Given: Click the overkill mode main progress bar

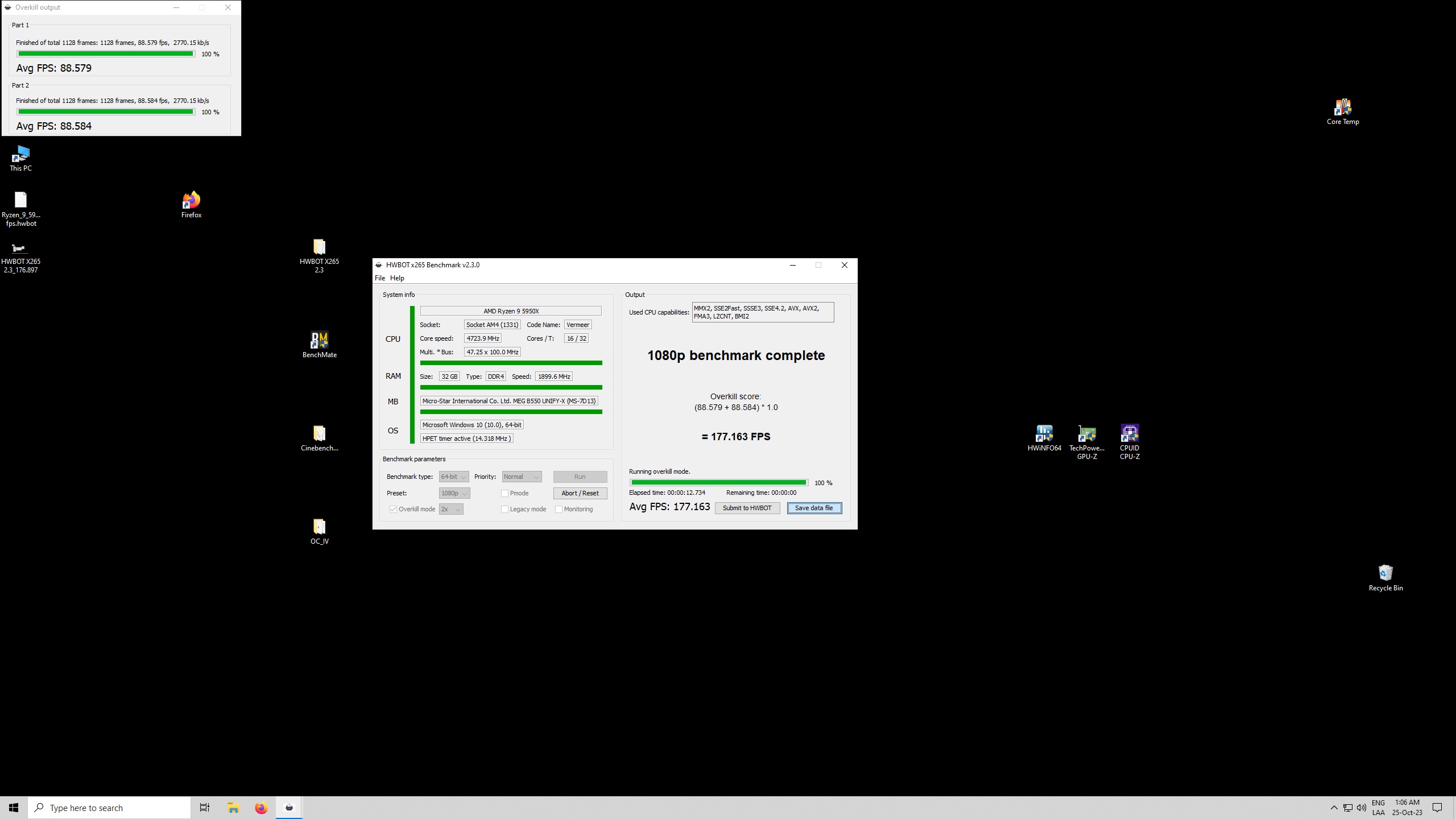Looking at the screenshot, I should (719, 483).
